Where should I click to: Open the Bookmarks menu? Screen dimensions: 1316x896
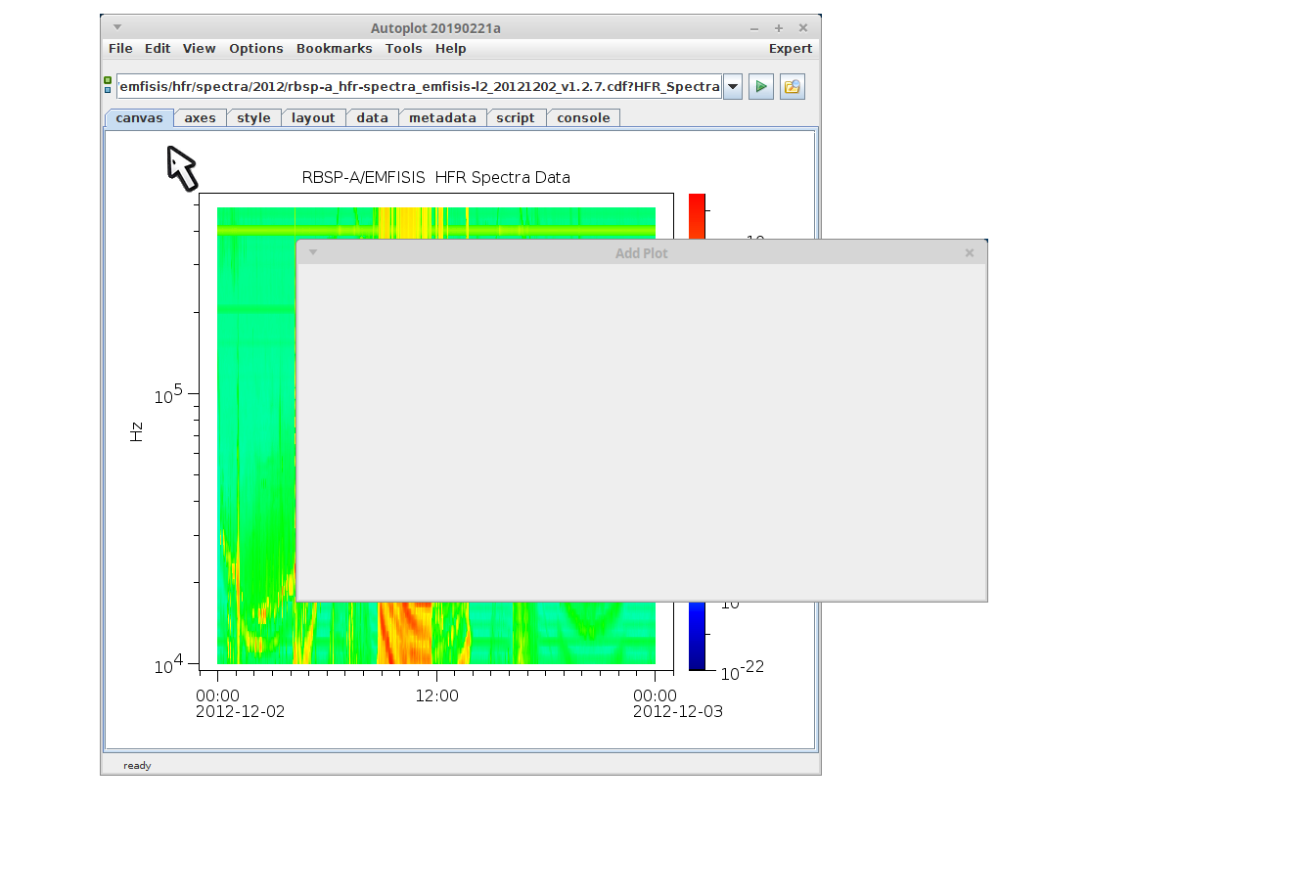[x=334, y=49]
